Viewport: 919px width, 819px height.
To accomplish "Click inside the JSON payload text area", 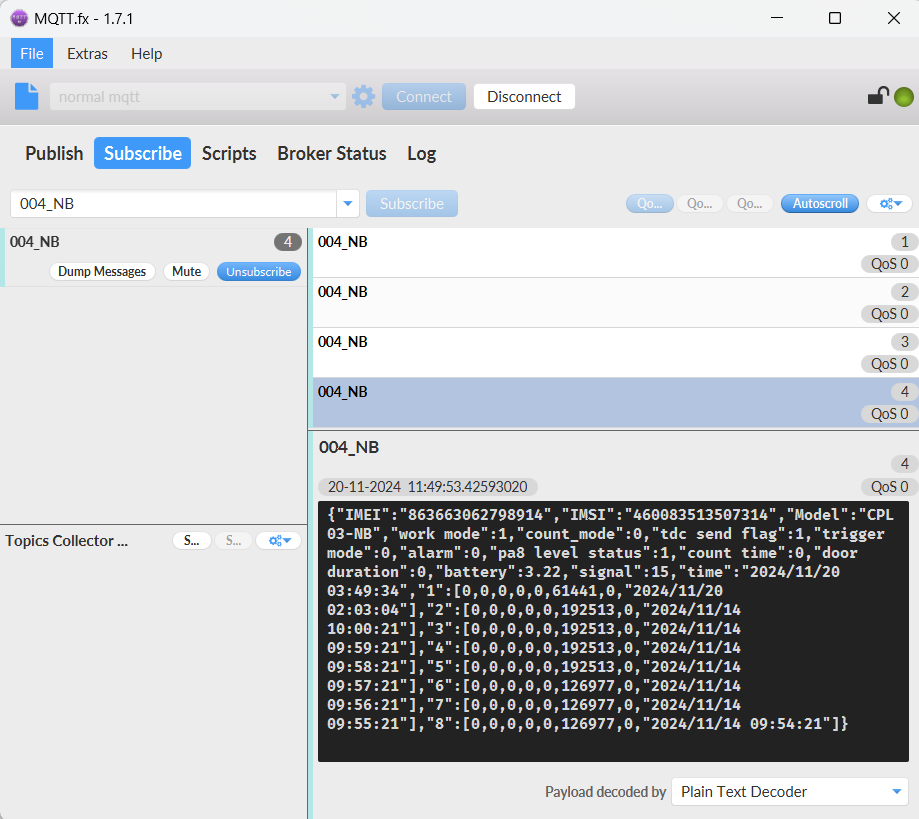I will click(613, 631).
